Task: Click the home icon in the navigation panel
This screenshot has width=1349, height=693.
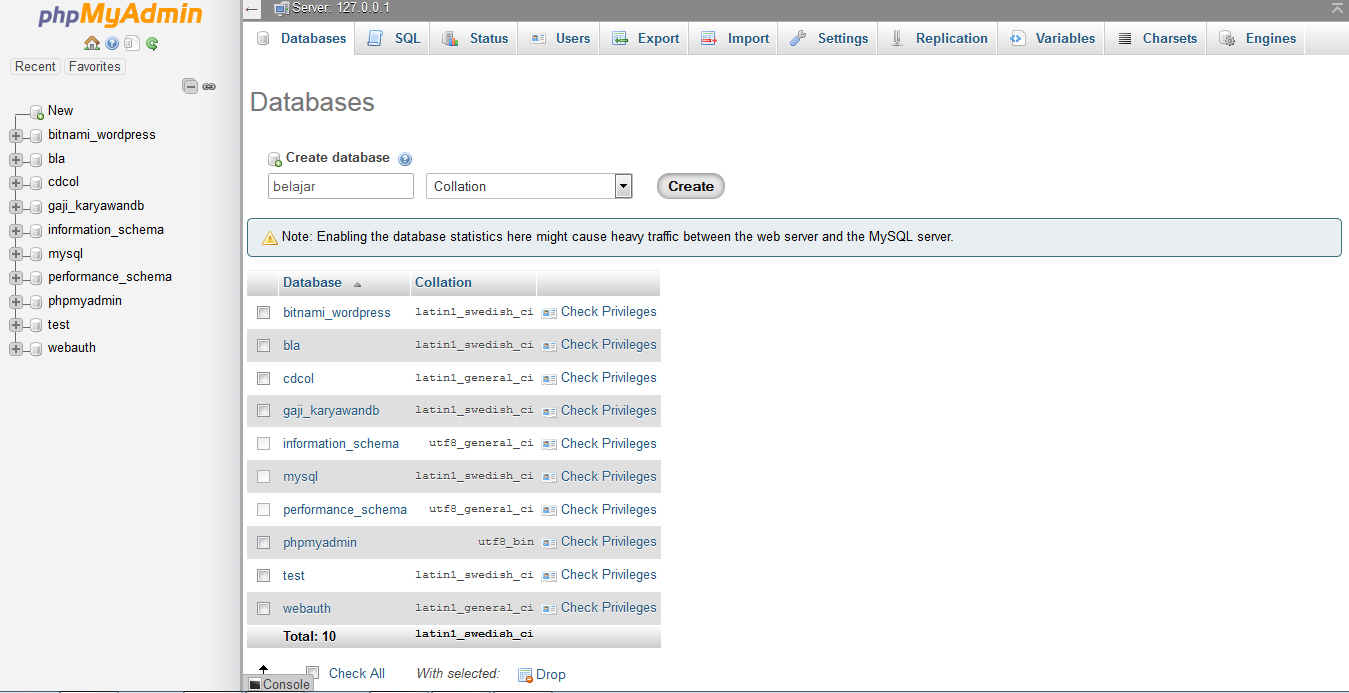Action: coord(91,43)
